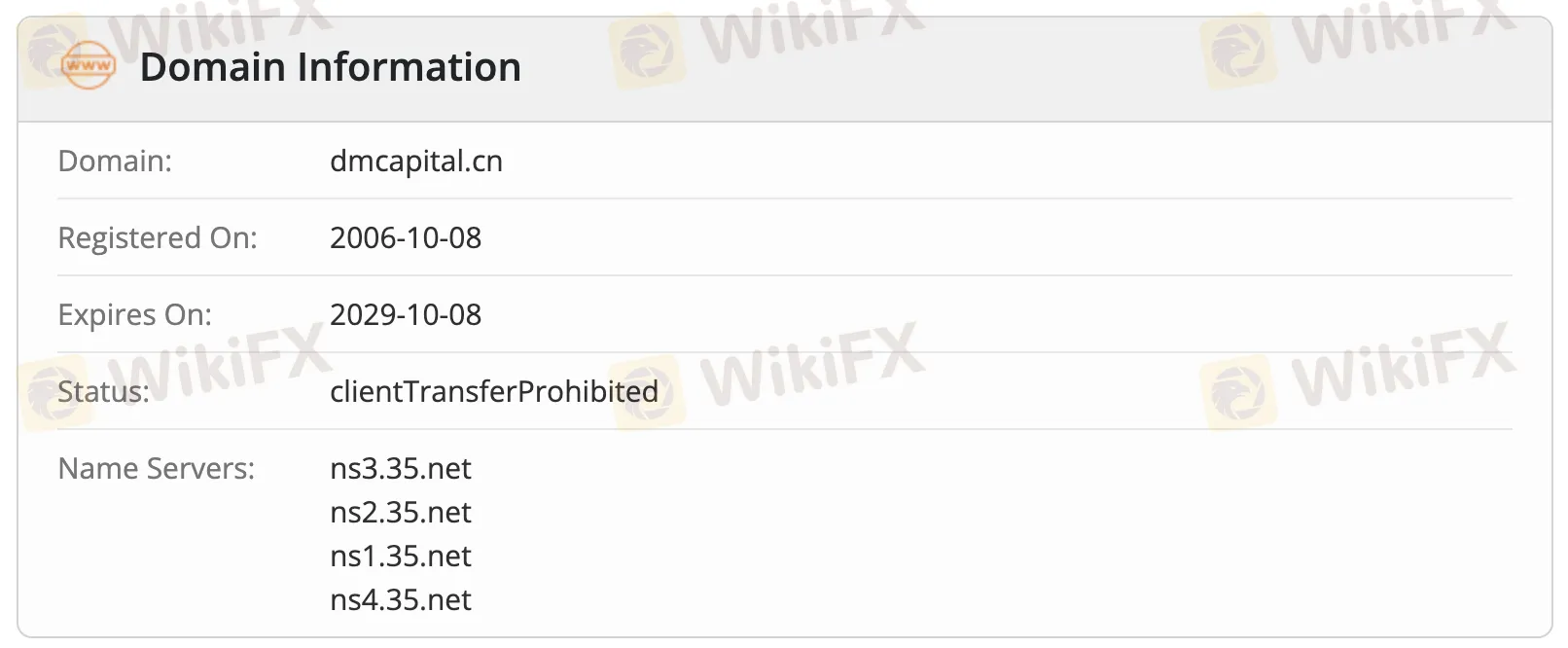Image resolution: width=1568 pixels, height=648 pixels.
Task: Click the Domain: field label
Action: [x=115, y=161]
